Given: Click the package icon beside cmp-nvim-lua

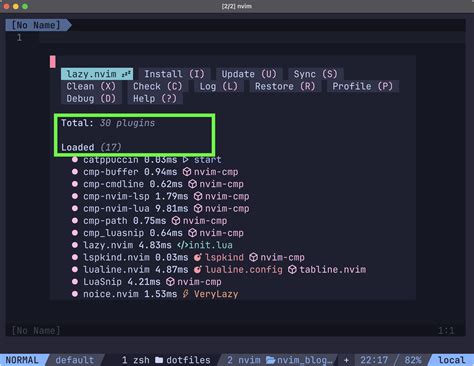Looking at the screenshot, I should tap(198, 209).
